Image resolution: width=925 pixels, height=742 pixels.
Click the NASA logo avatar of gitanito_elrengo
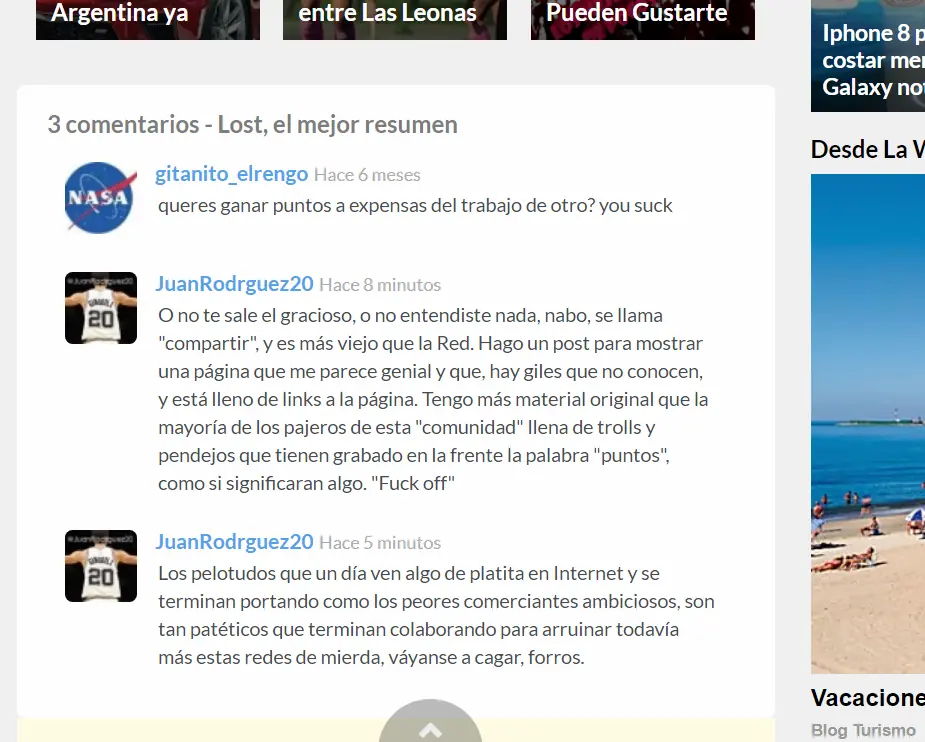(100, 198)
